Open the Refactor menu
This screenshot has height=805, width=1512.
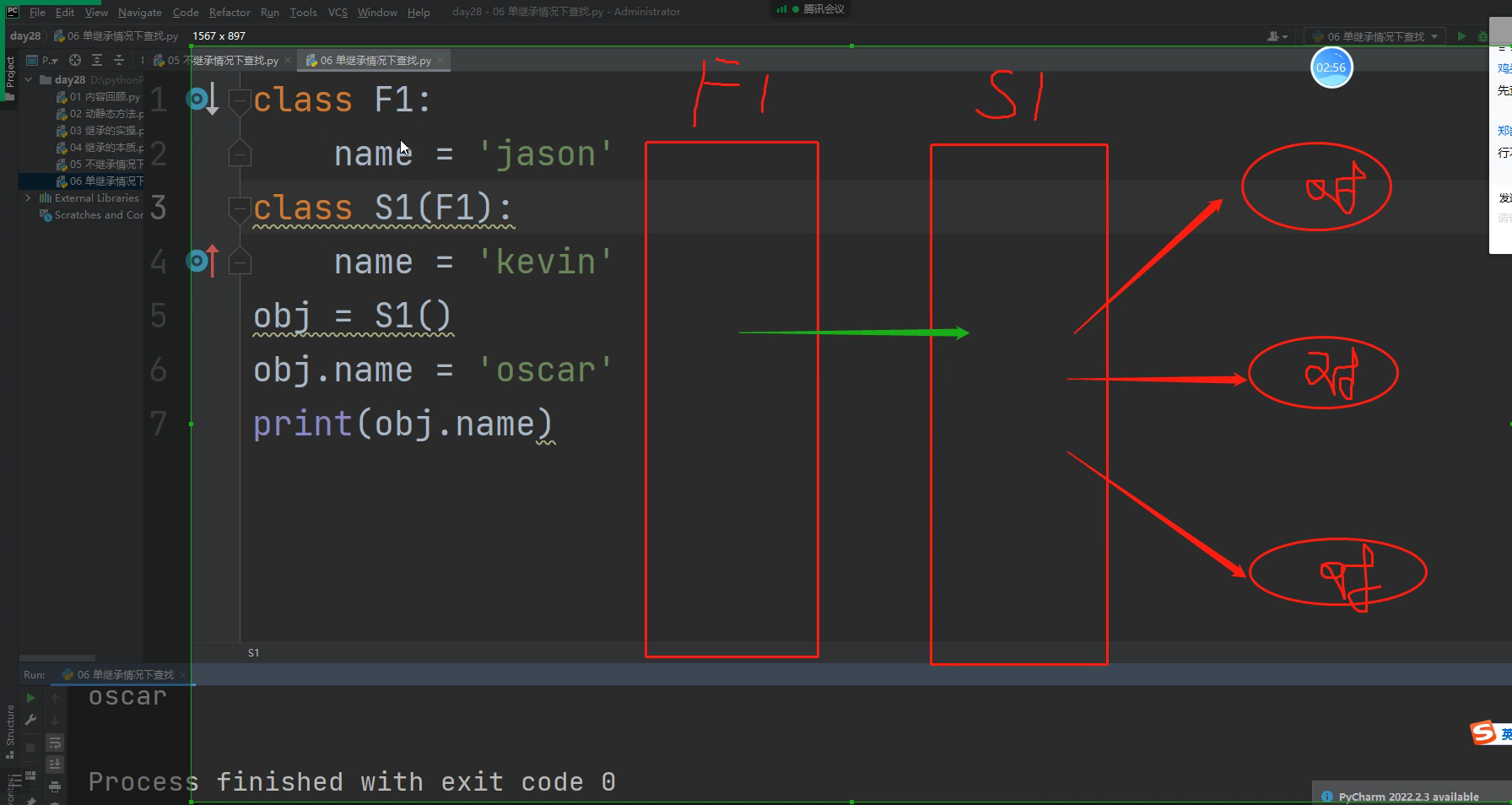(229, 12)
